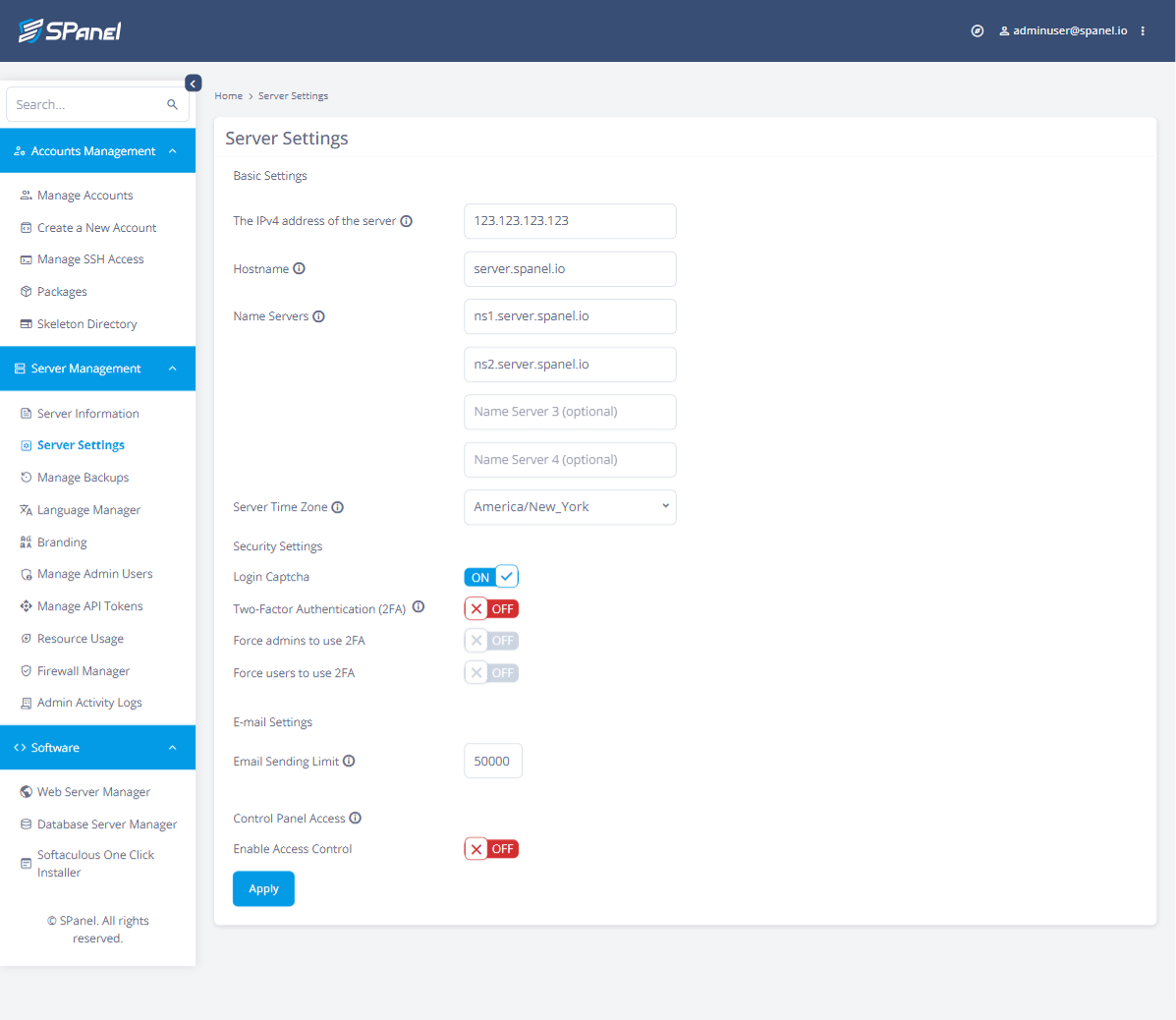This screenshot has height=1020, width=1176.
Task: Click the Email Sending Limit input field
Action: [492, 760]
